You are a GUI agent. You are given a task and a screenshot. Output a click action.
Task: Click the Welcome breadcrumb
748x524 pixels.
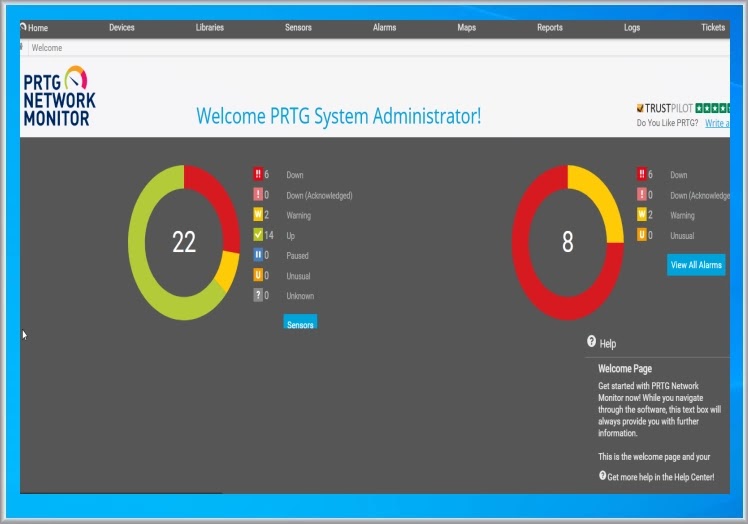coord(47,48)
